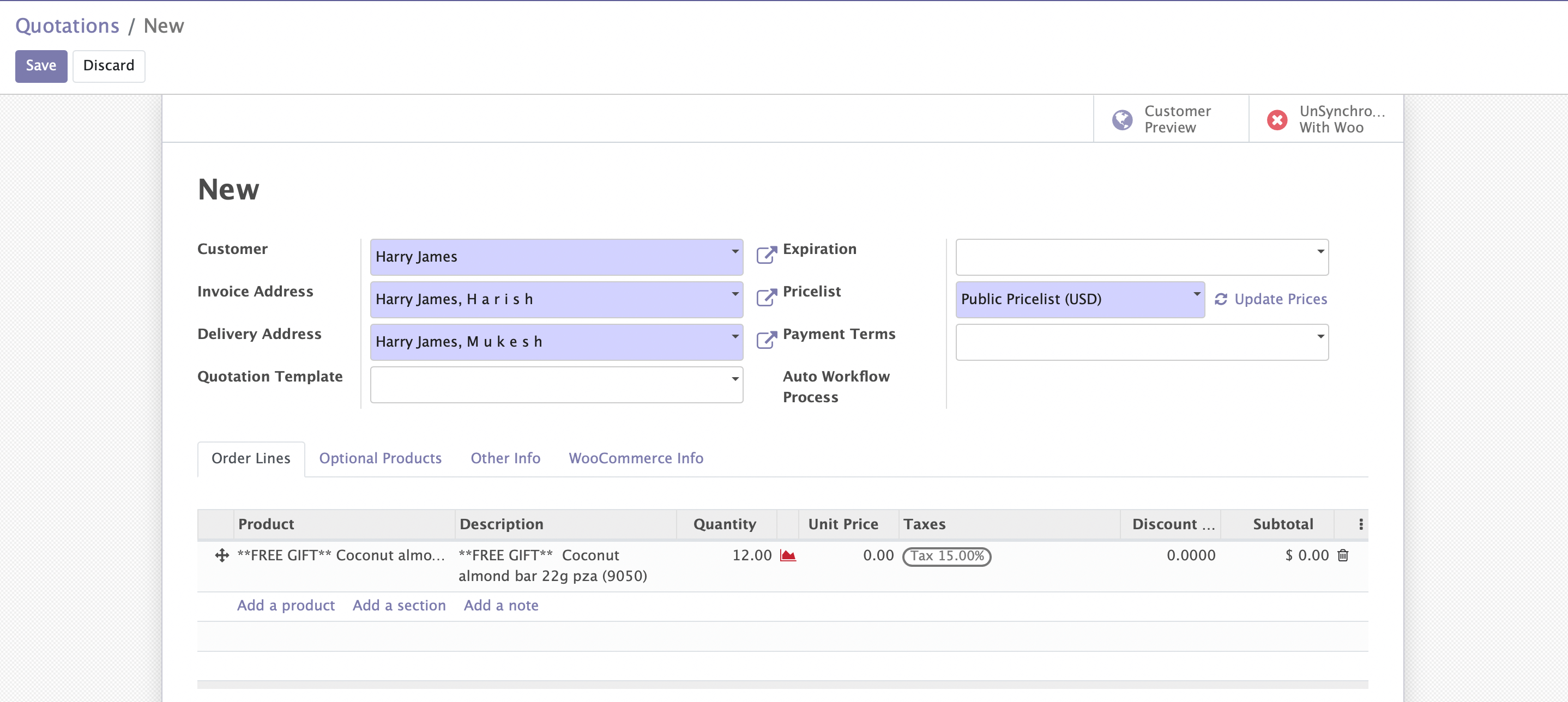Expand the Pricelist dropdown
The image size is (1568, 702).
[x=1196, y=294]
